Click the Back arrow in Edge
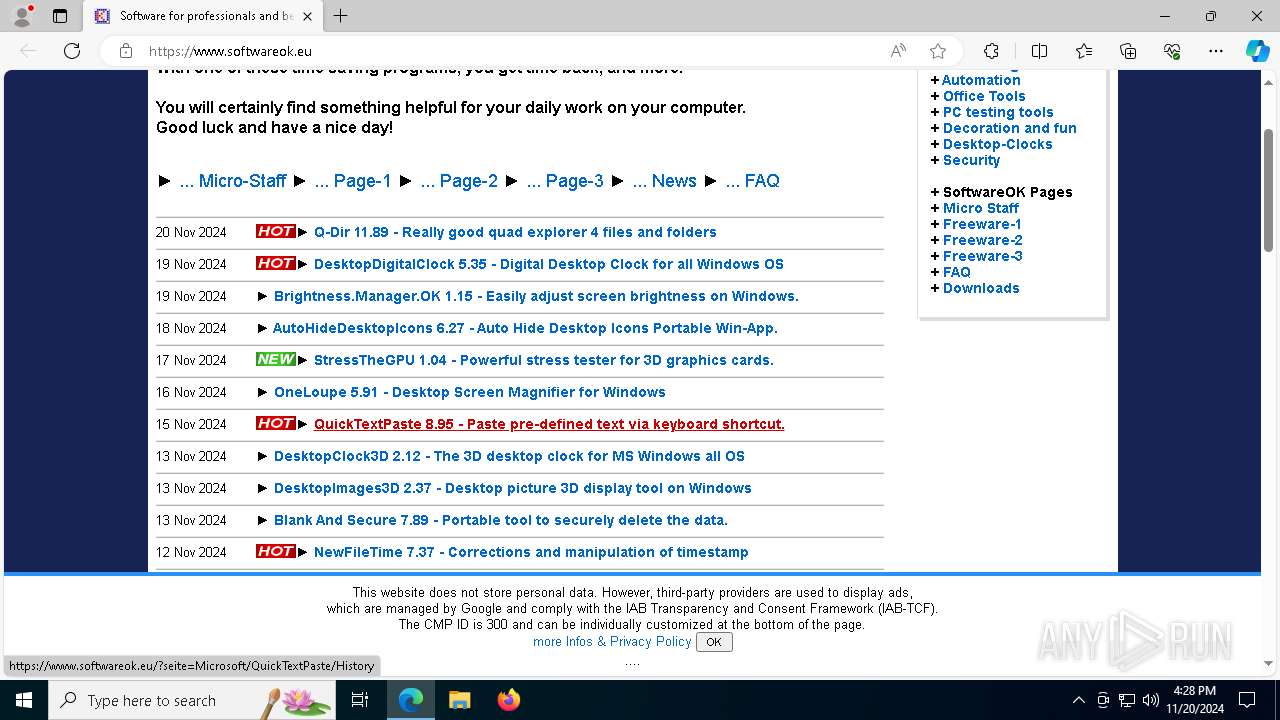 [x=28, y=51]
